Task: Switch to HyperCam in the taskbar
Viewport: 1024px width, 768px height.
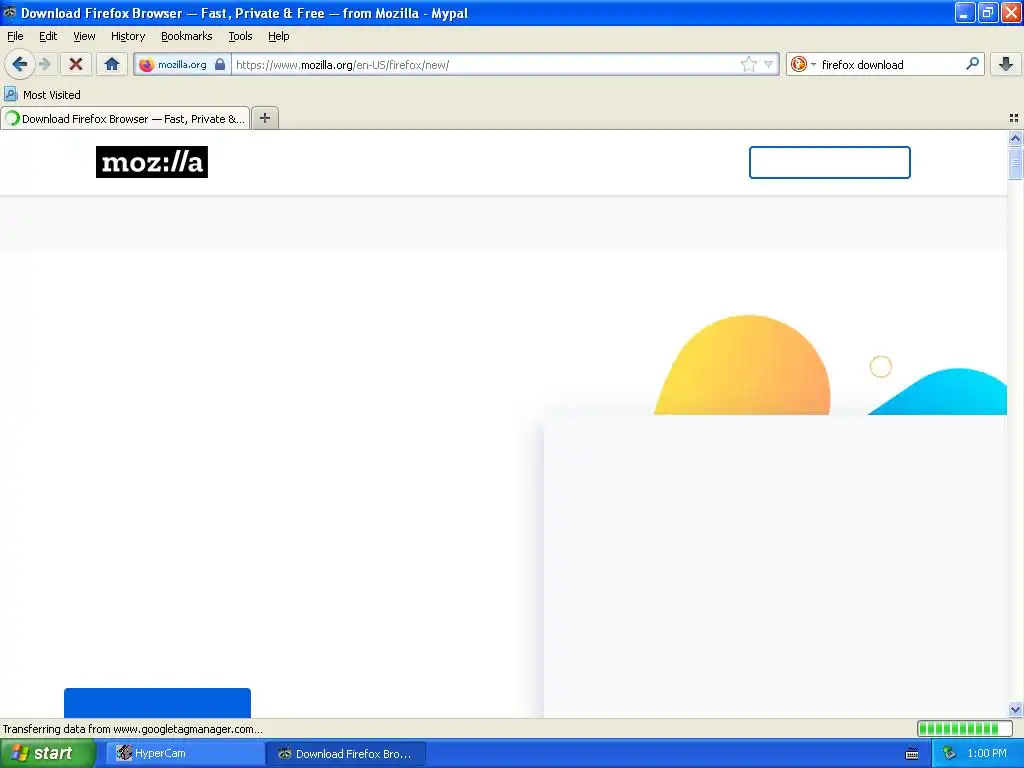Action: pos(184,754)
